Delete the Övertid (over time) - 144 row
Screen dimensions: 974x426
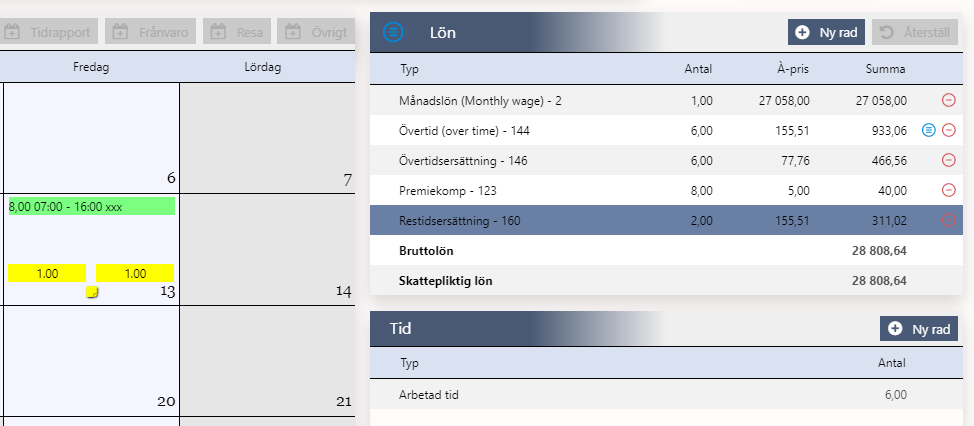948,130
